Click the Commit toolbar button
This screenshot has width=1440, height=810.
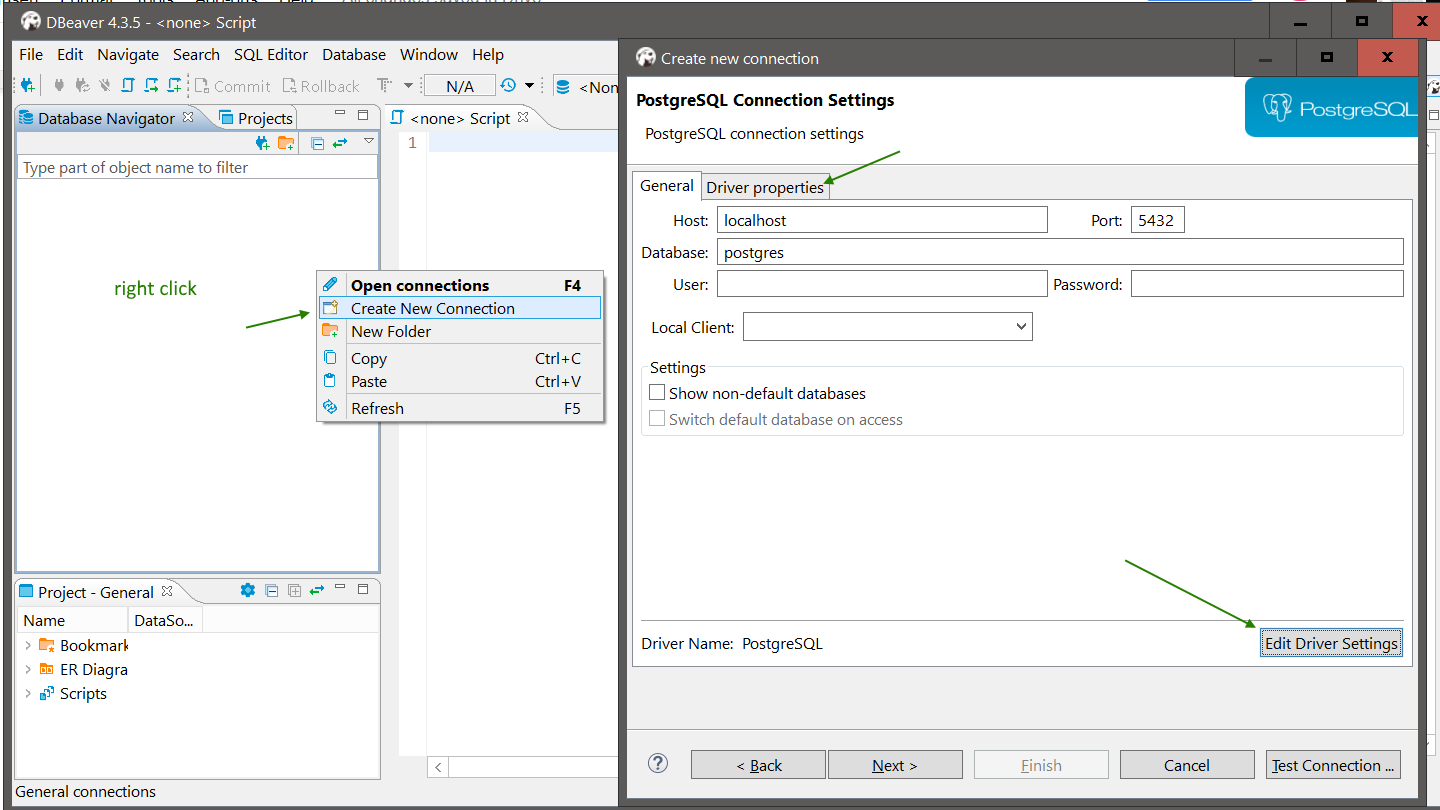(232, 86)
